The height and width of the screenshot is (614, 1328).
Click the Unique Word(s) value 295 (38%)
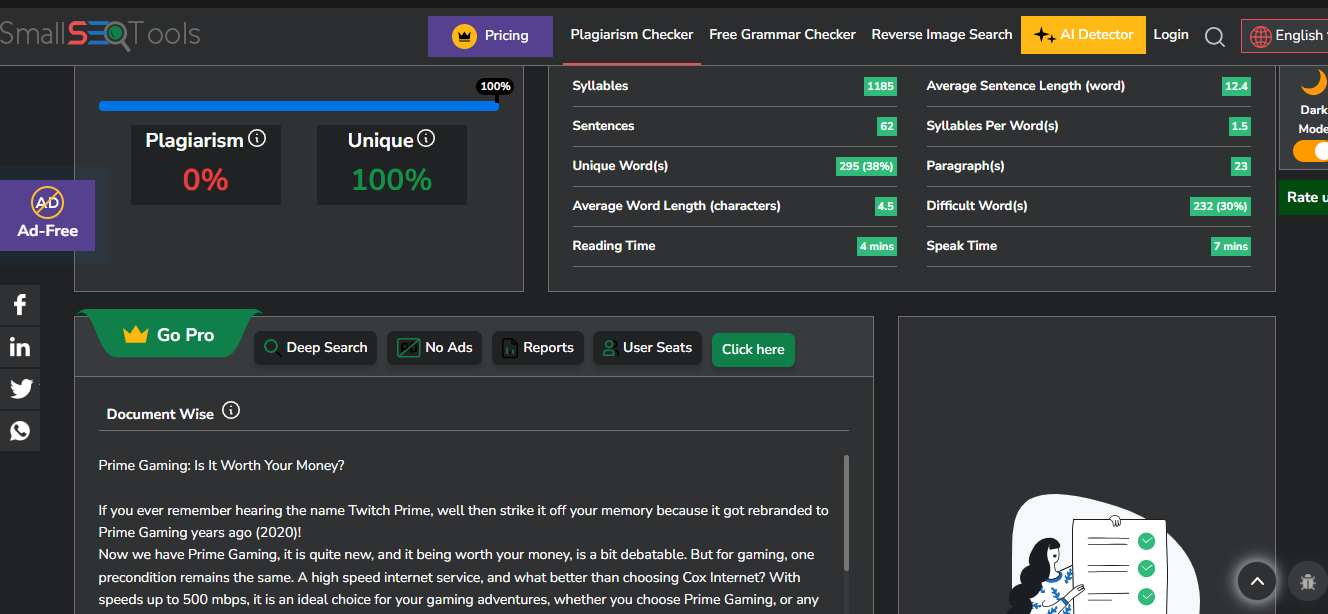click(866, 166)
